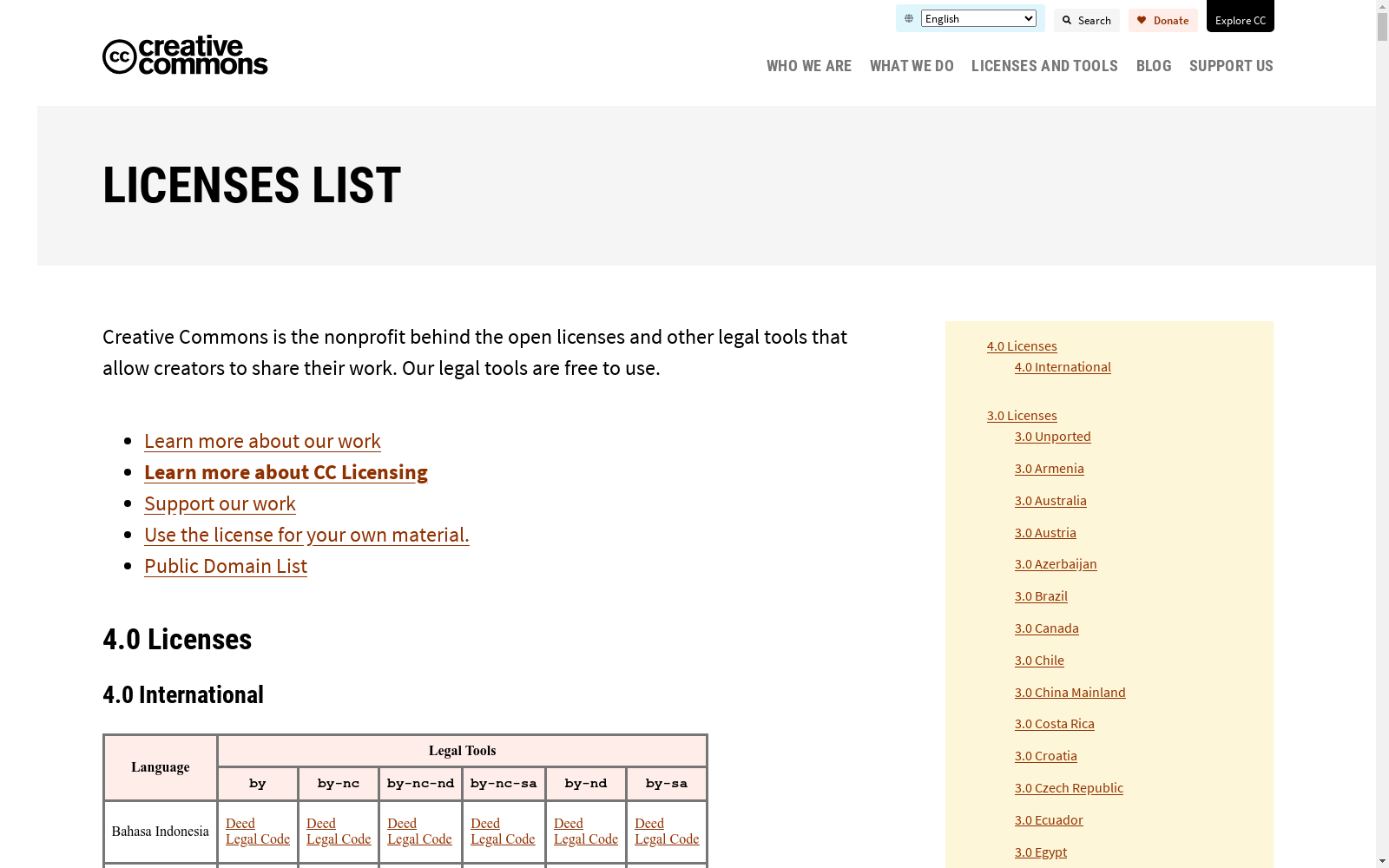The height and width of the screenshot is (868, 1389).
Task: Click the Language column header
Action: tap(161, 767)
